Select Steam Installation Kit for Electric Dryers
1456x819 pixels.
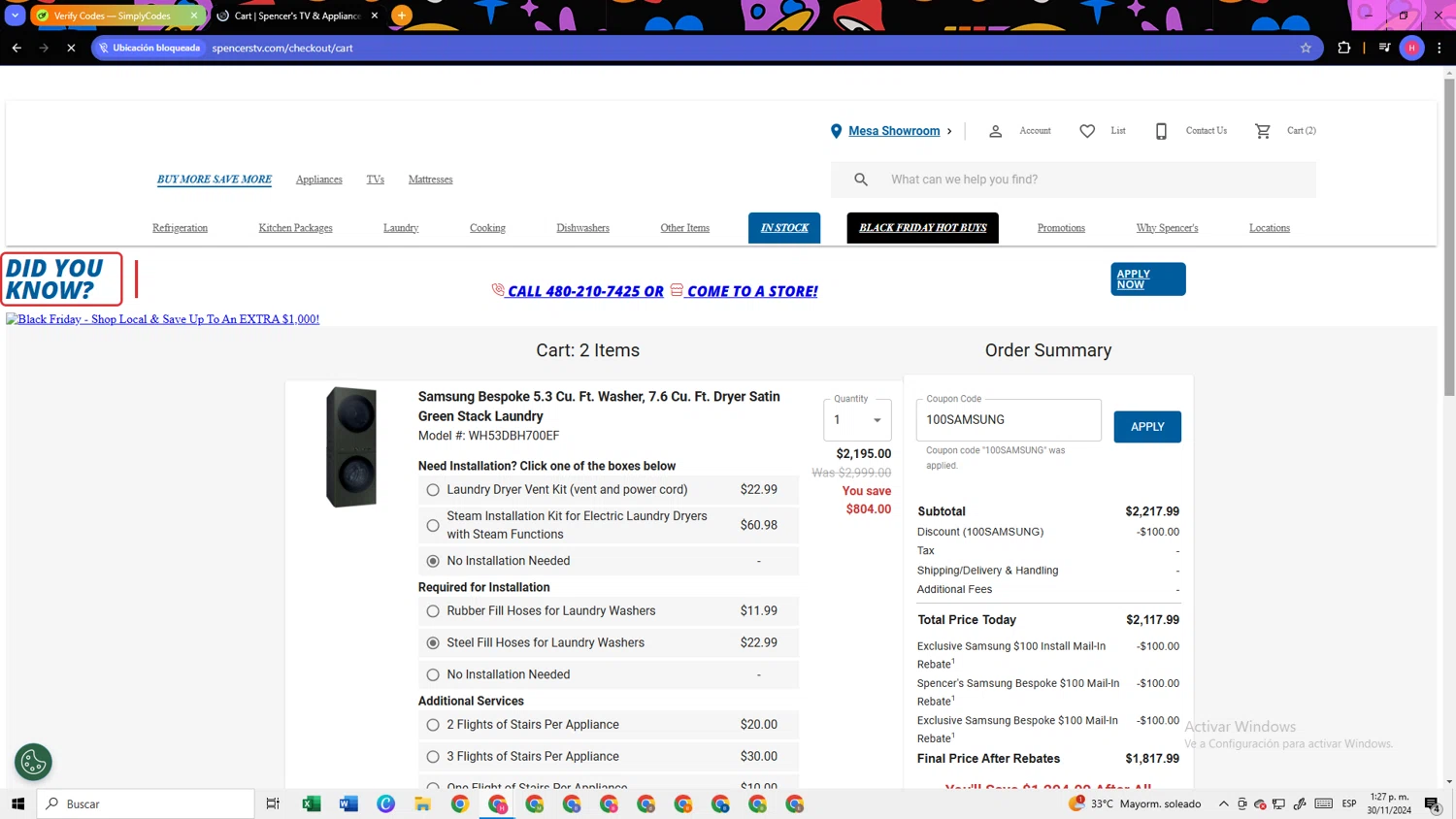(433, 525)
